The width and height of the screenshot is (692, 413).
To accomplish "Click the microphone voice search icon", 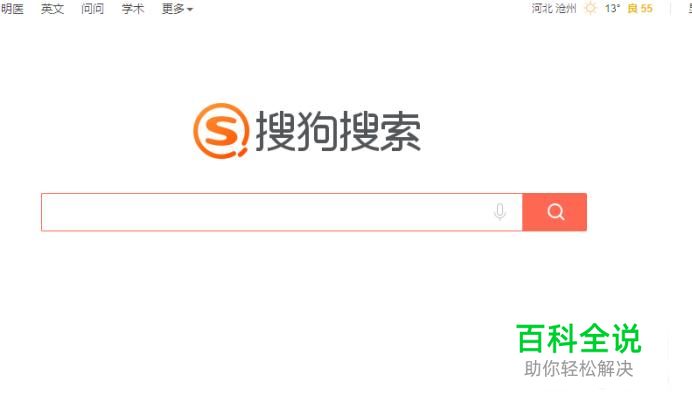I will click(500, 212).
